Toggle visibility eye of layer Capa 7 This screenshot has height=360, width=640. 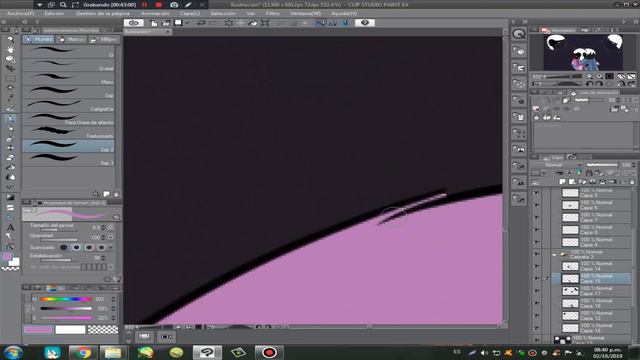click(536, 217)
